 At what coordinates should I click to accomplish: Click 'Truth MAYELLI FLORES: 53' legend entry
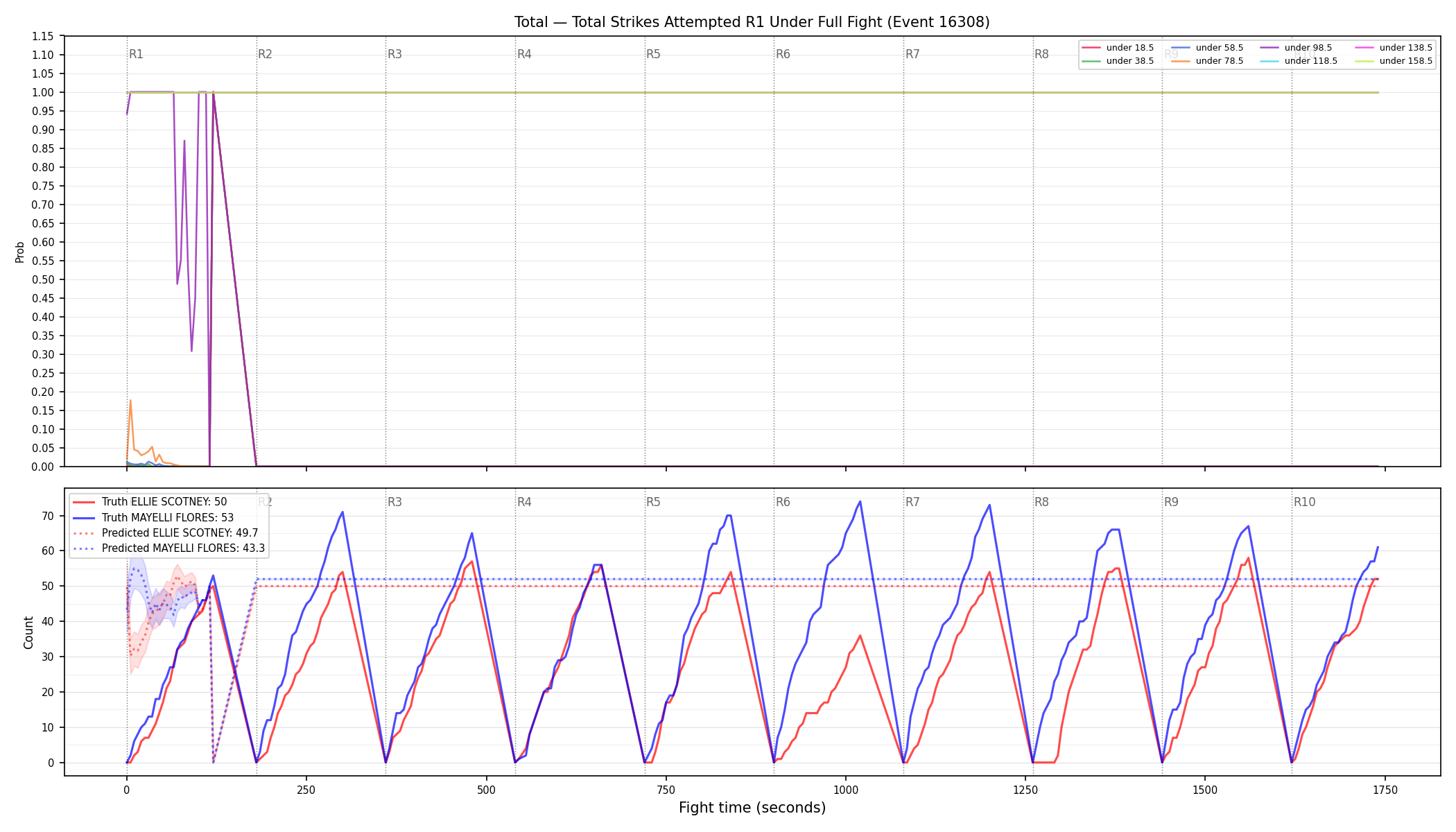(x=168, y=518)
